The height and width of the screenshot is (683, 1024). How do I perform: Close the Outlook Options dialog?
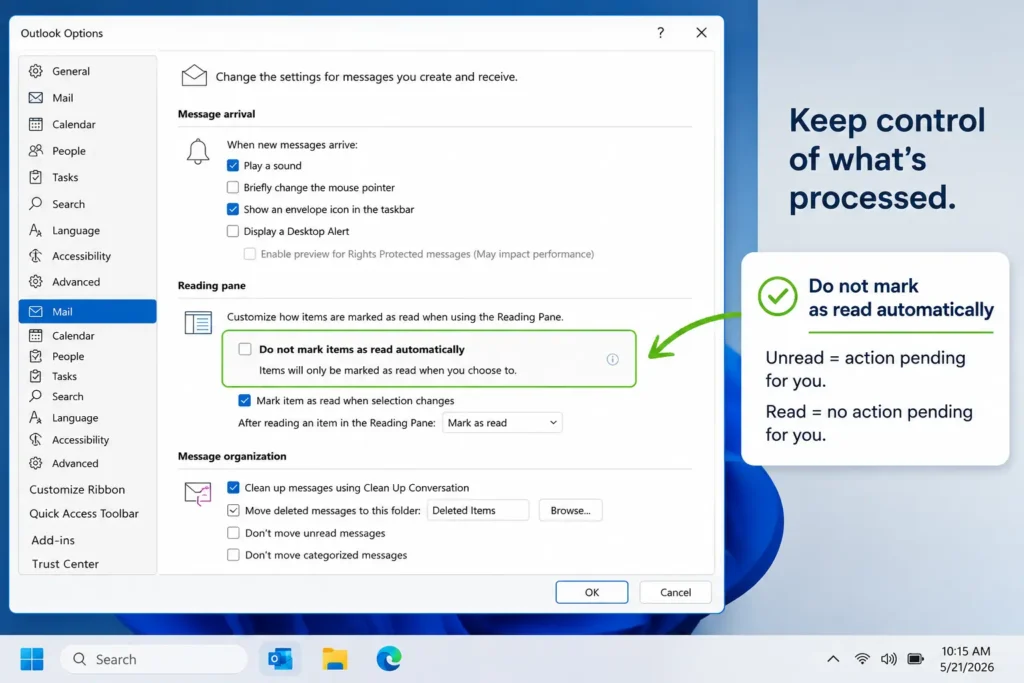[701, 33]
